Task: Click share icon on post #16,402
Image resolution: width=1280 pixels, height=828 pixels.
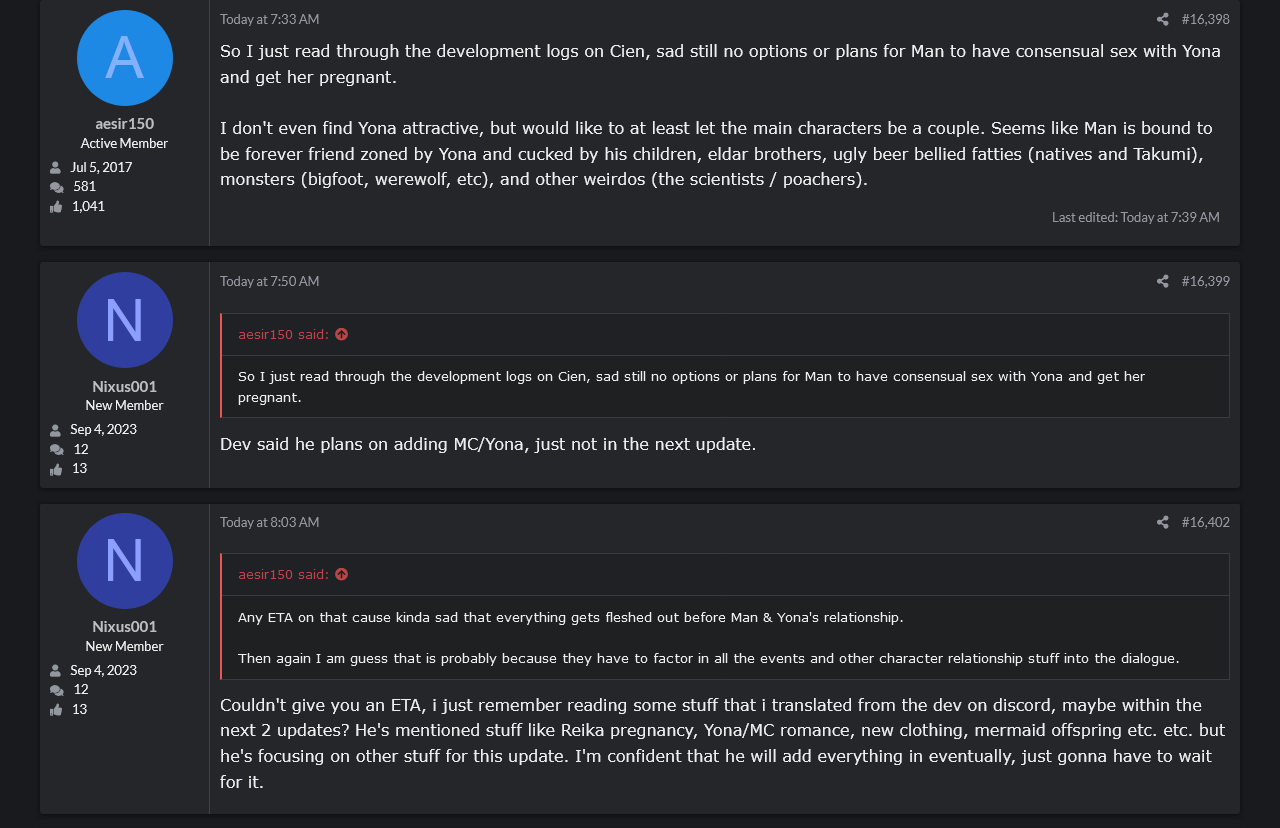Action: click(x=1162, y=522)
